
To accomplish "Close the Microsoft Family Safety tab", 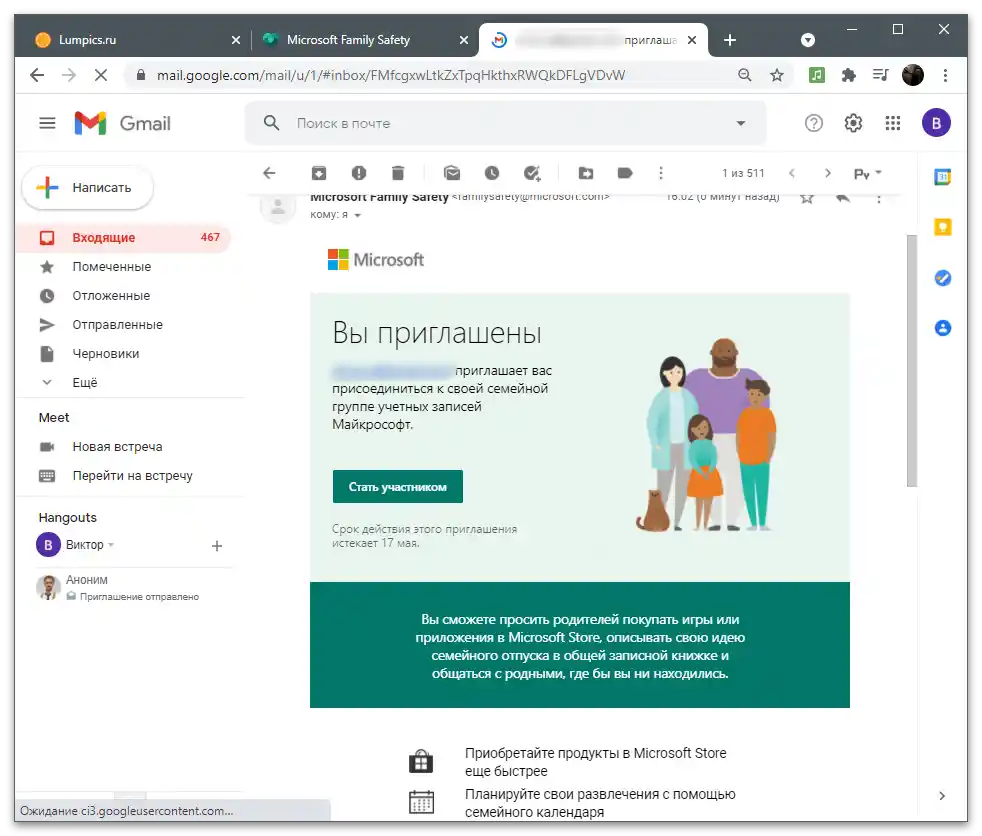I will coord(463,40).
